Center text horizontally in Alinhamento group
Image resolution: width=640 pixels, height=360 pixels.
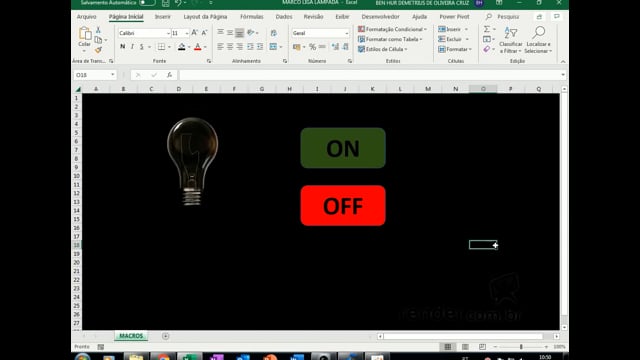(230, 47)
